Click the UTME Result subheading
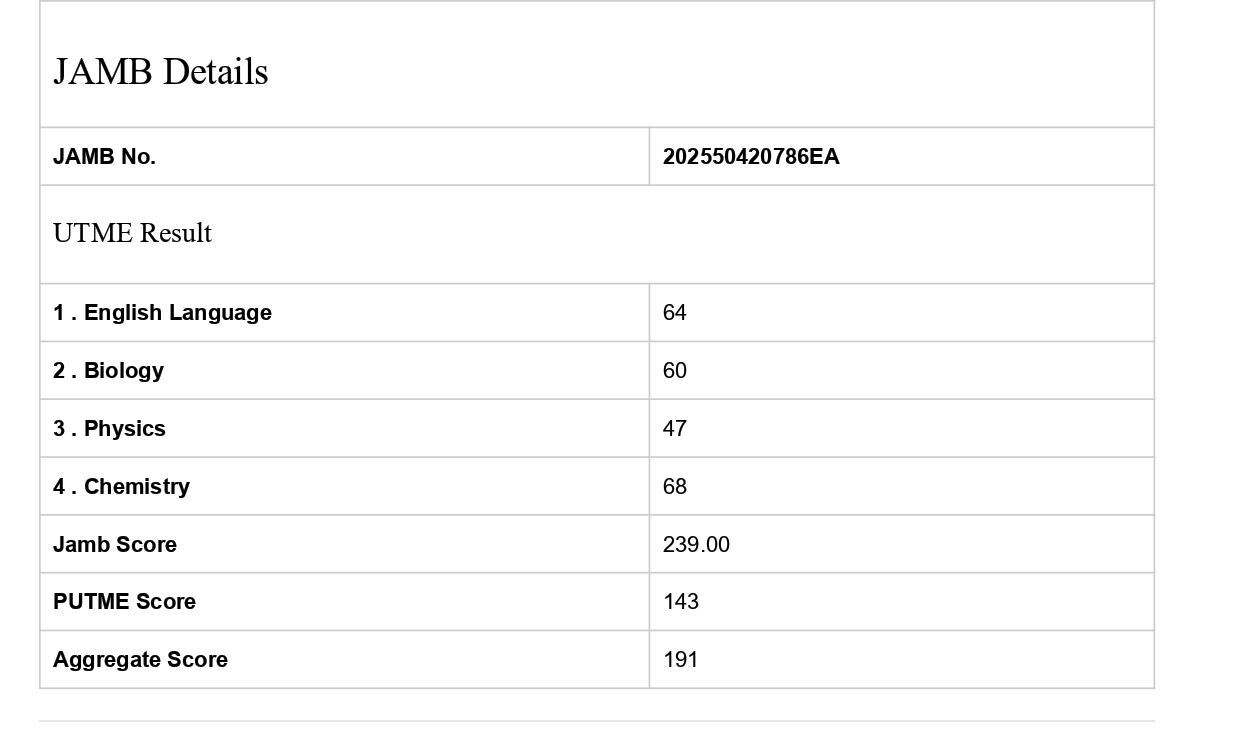The image size is (1240, 734). (132, 233)
